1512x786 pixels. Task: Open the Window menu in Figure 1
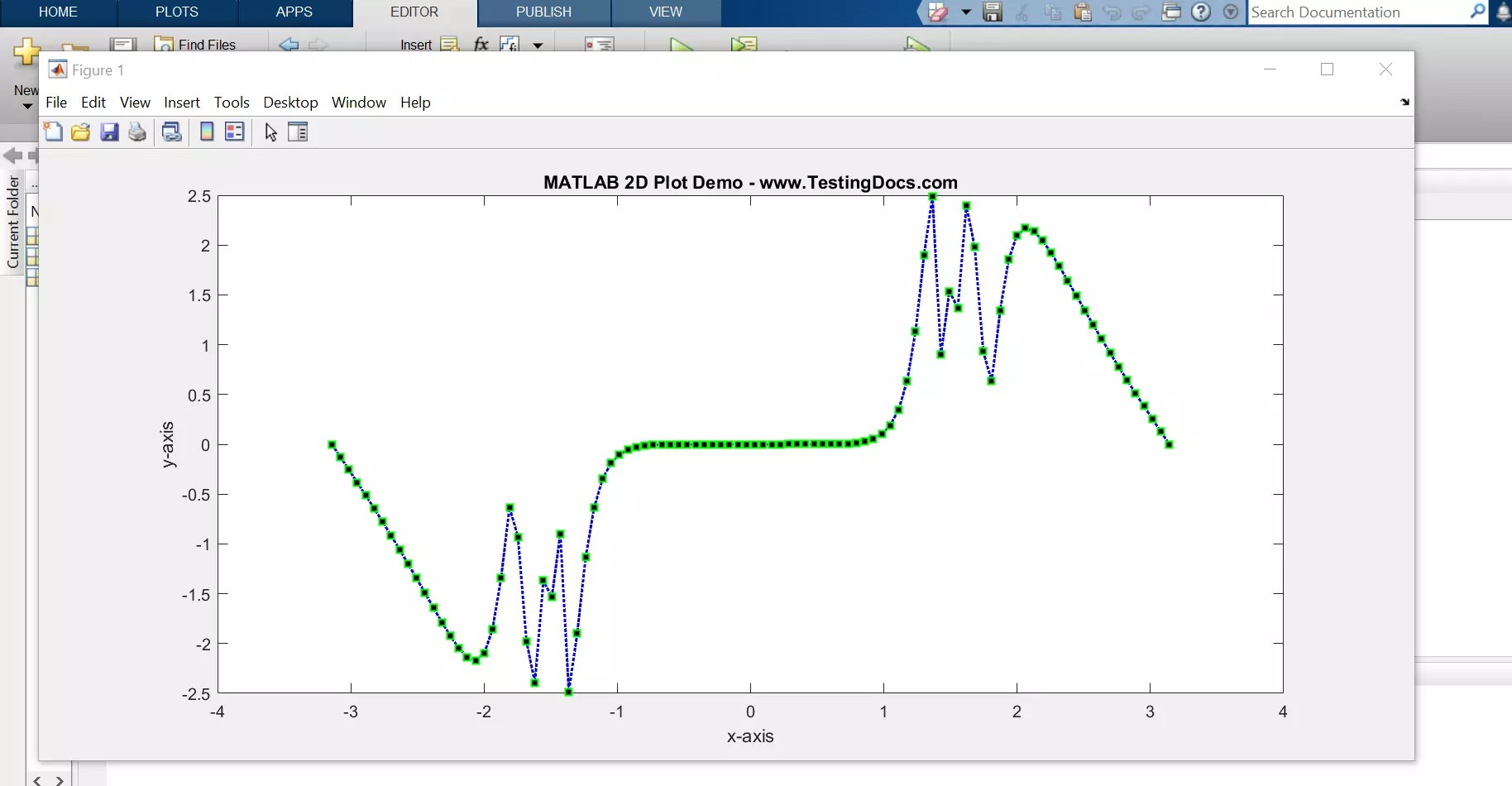point(359,102)
